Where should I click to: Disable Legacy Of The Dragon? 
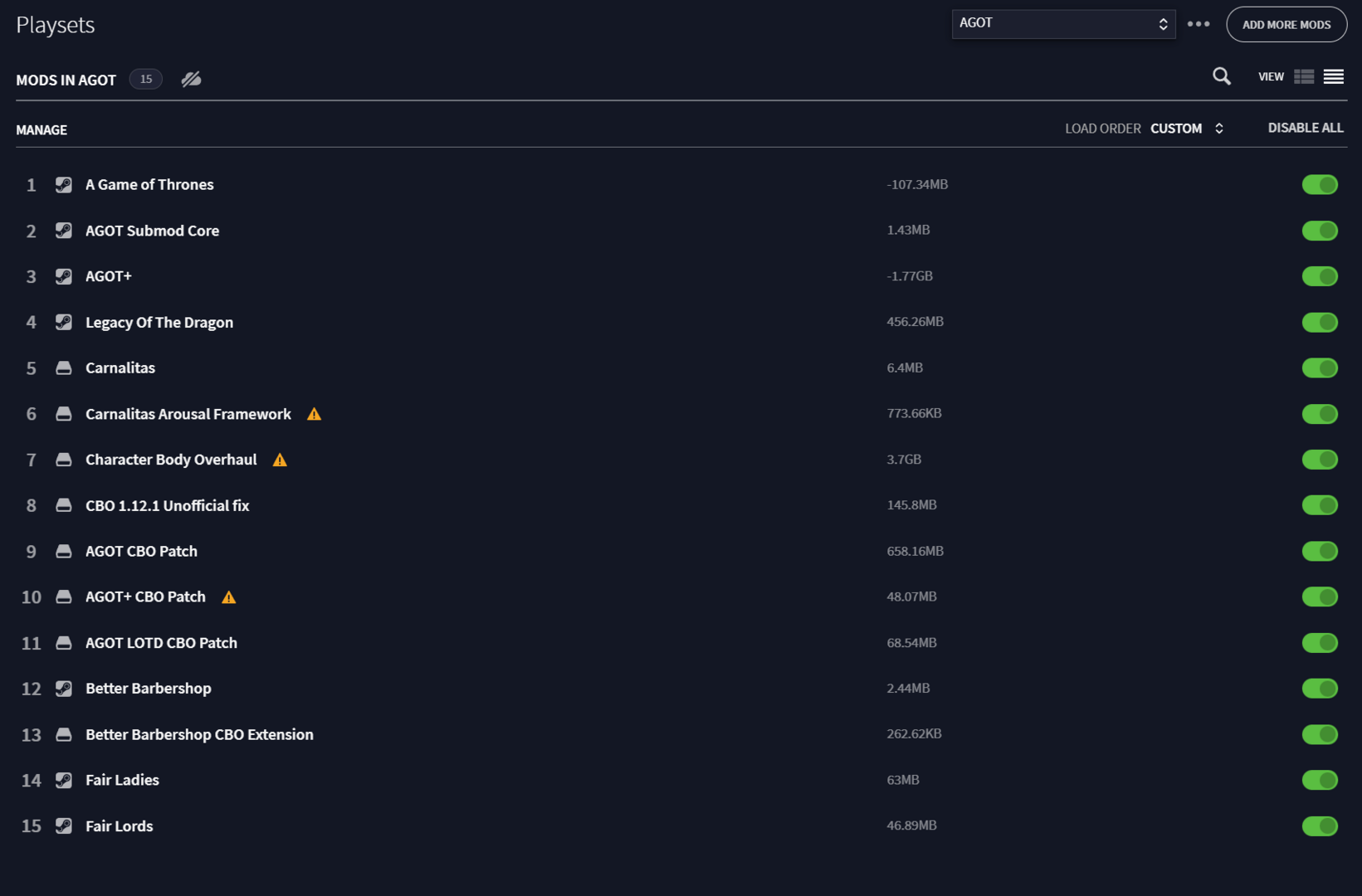pyautogui.click(x=1320, y=322)
